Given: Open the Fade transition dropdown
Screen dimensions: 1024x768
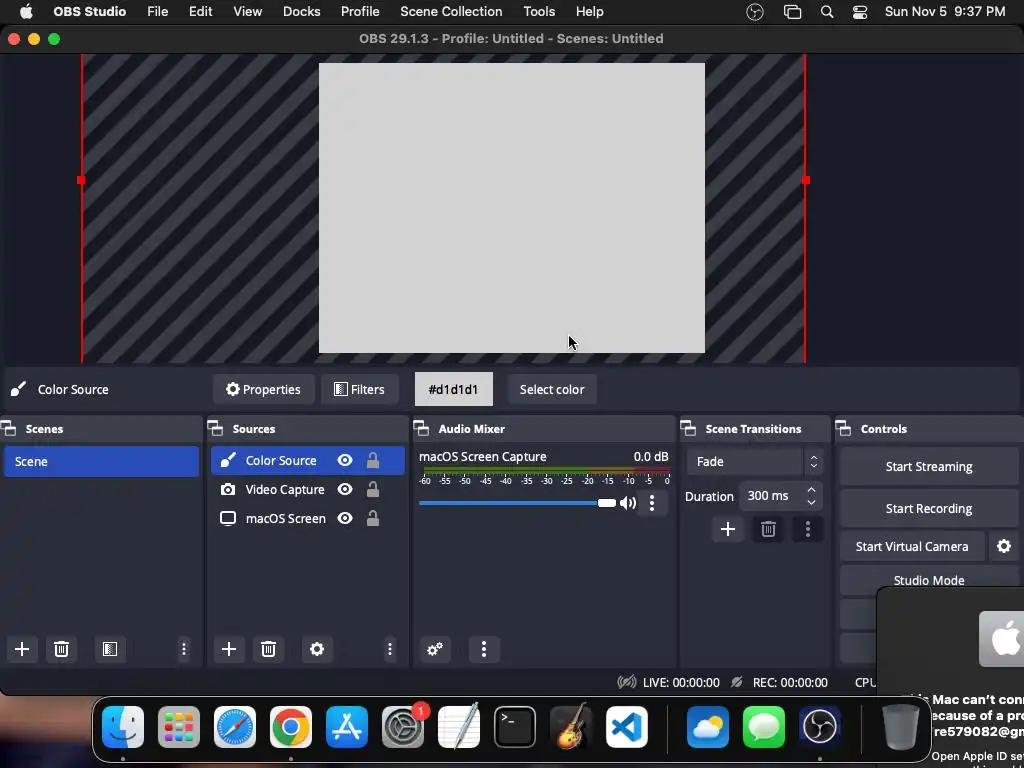Looking at the screenshot, I should coord(754,462).
